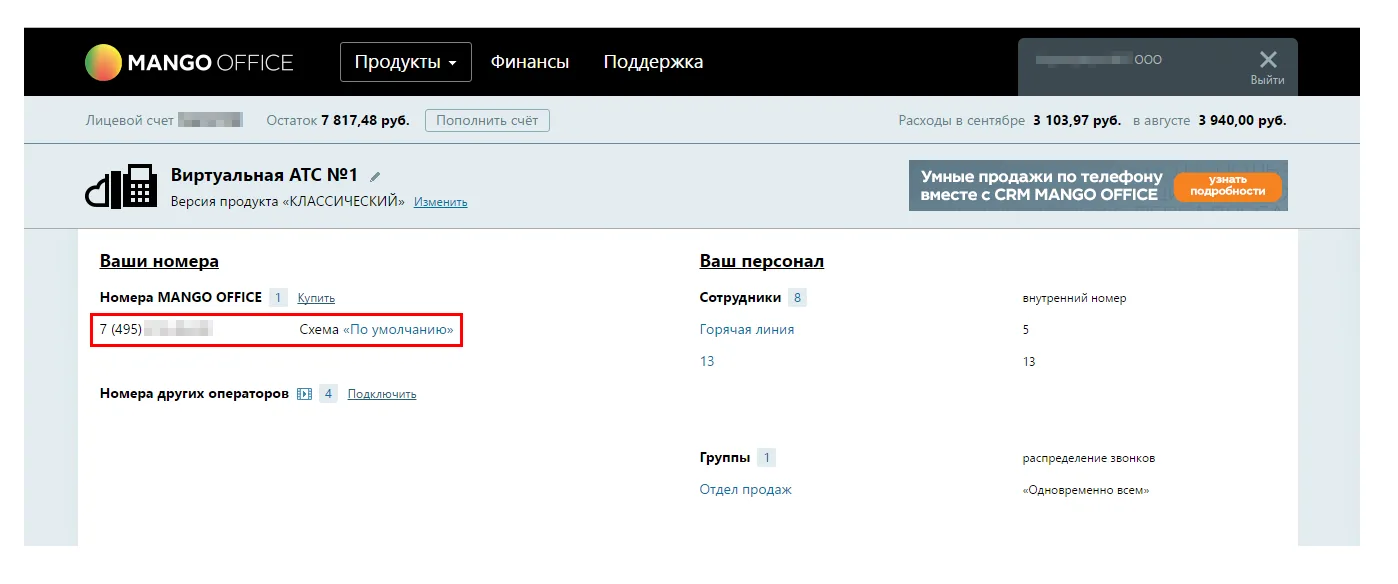This screenshot has height=584, width=1398.
Task: Open the Отдел продаж group link
Action: coord(746,489)
